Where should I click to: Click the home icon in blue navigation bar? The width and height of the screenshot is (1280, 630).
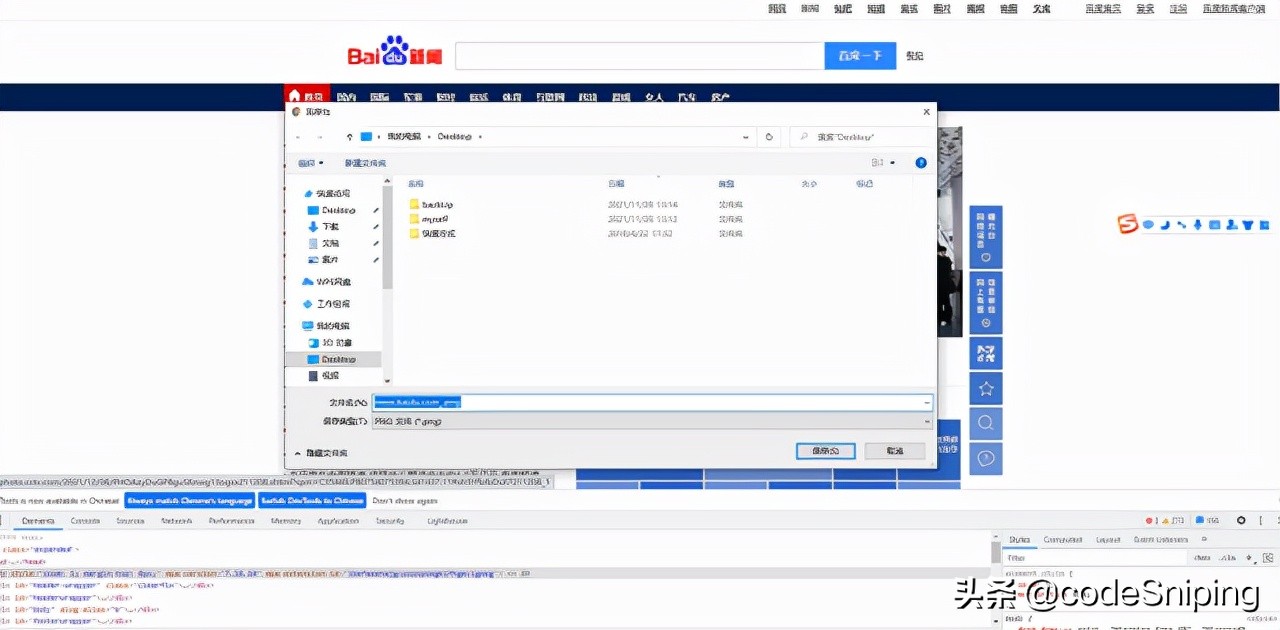pos(294,97)
